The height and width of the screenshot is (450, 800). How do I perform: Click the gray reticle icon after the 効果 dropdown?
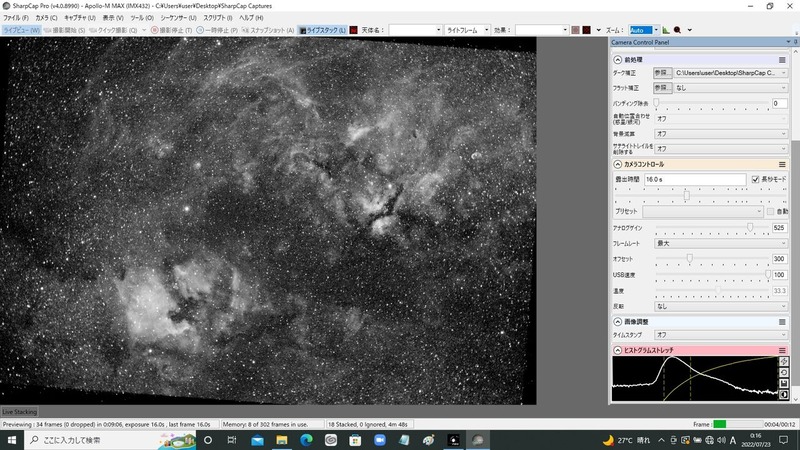[576, 30]
